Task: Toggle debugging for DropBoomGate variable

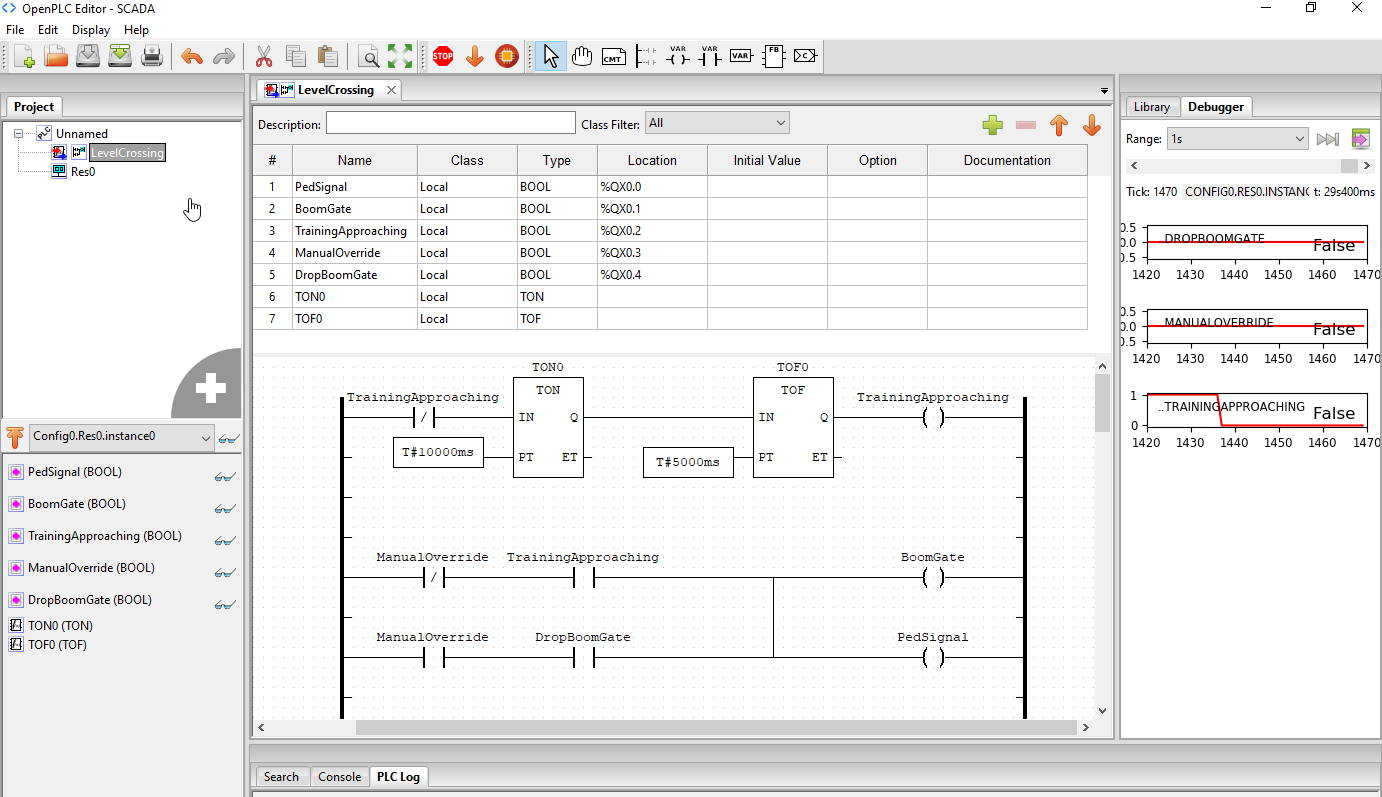Action: point(225,604)
